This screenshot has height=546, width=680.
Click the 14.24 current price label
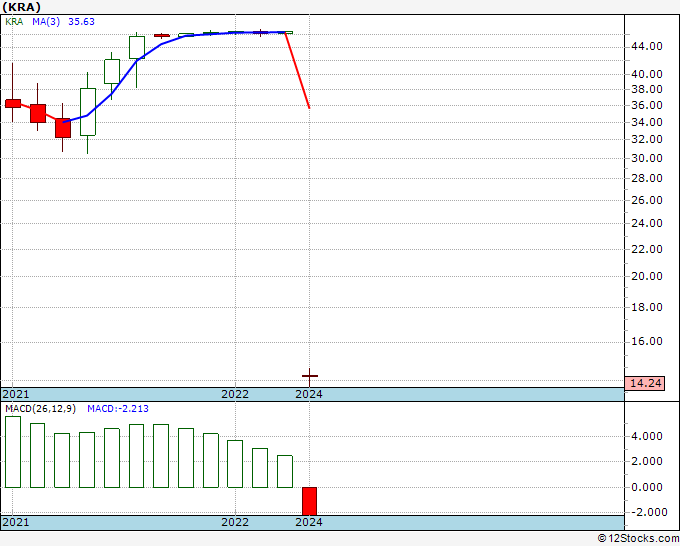pos(645,383)
